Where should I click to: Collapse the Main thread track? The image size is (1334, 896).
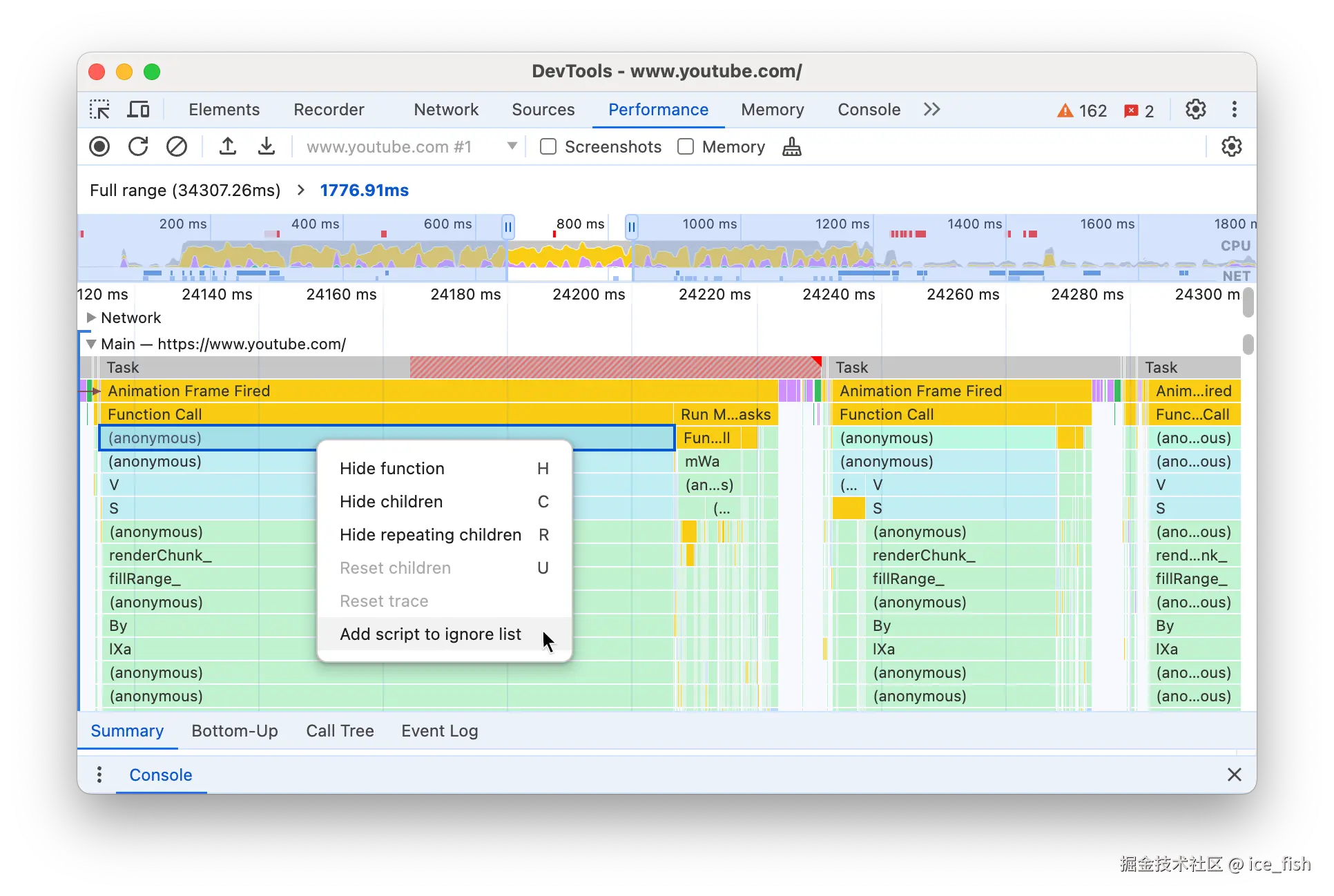point(90,344)
